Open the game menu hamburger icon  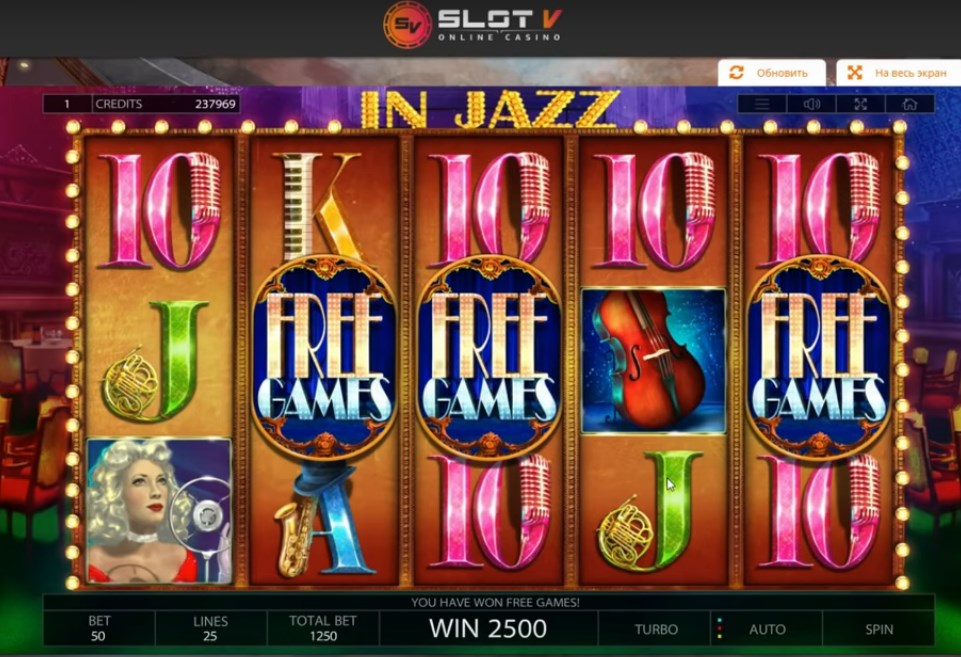tap(762, 104)
